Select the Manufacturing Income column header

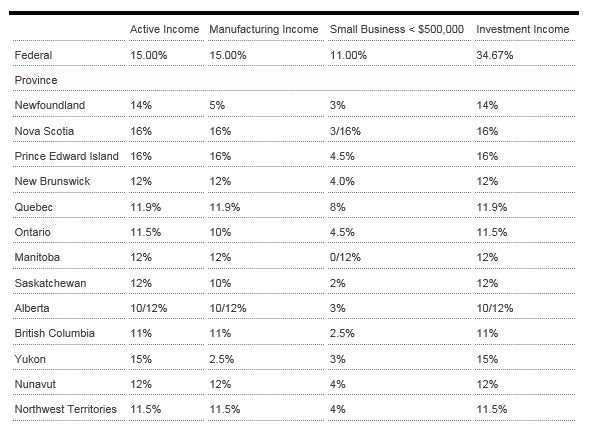coord(264,29)
